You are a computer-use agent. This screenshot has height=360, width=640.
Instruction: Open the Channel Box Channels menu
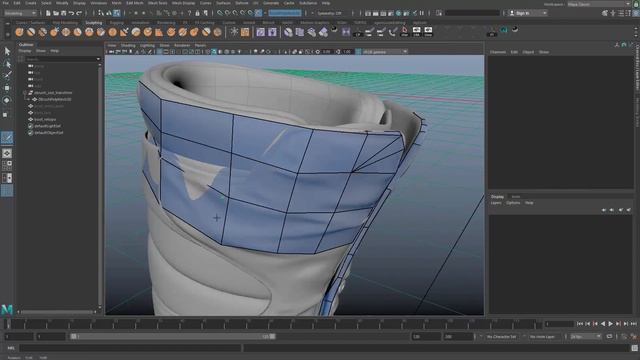coord(498,52)
